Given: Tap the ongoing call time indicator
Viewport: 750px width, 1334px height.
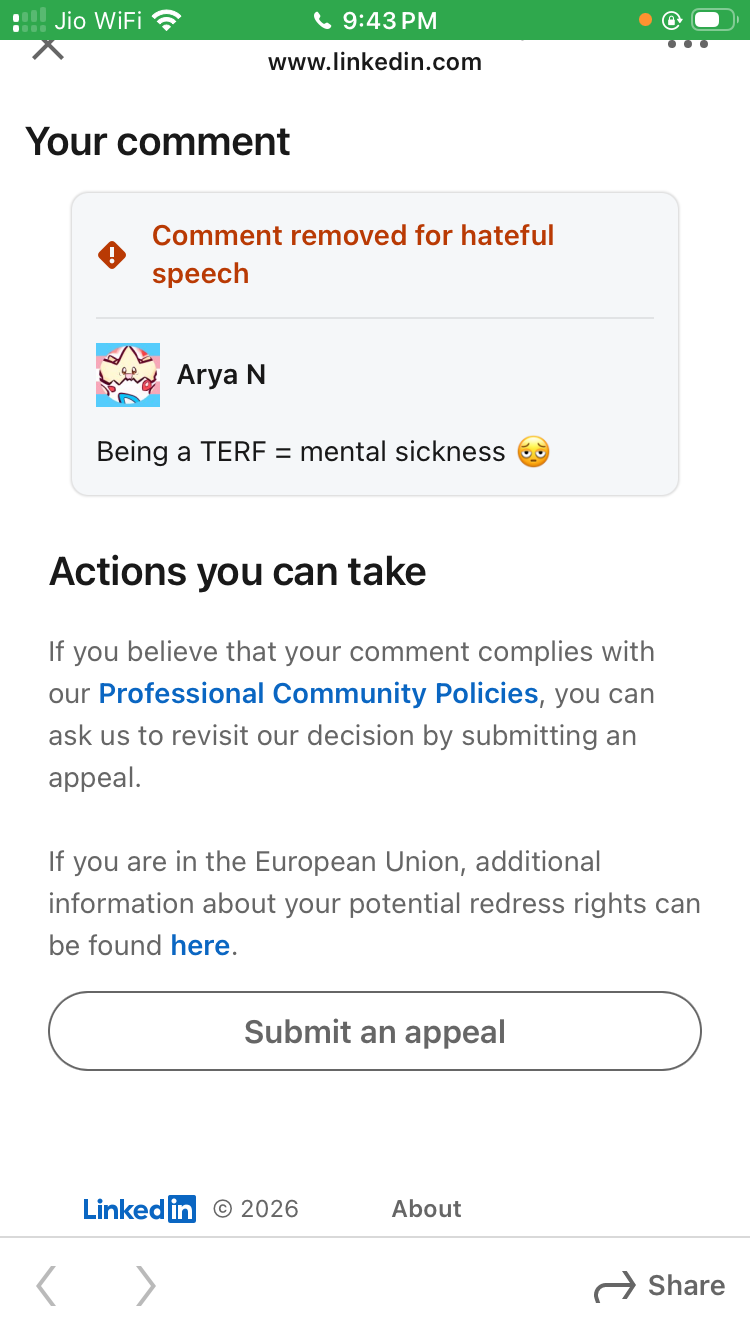Looking at the screenshot, I should coord(375,20).
